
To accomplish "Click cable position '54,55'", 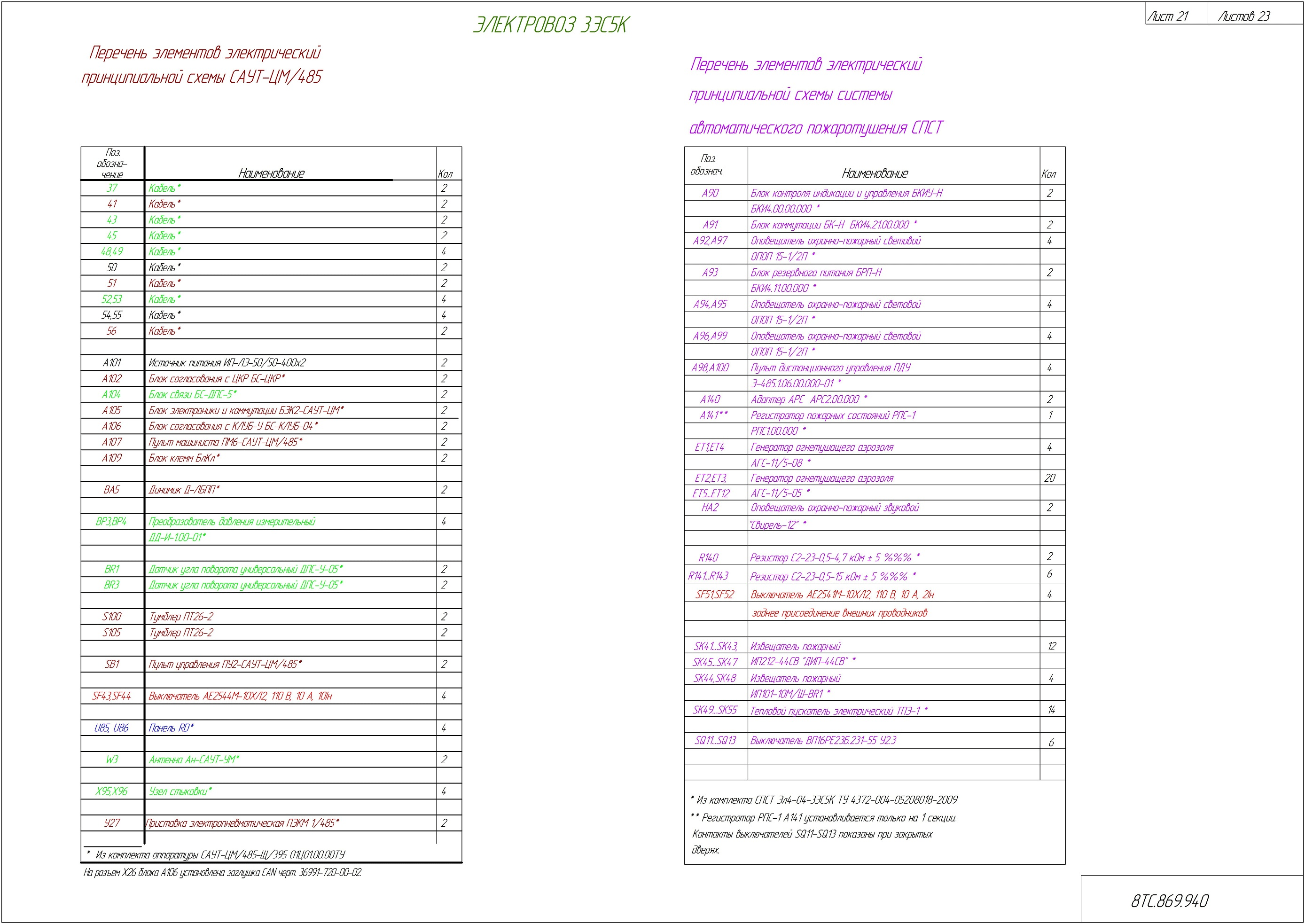I will pos(112,315).
